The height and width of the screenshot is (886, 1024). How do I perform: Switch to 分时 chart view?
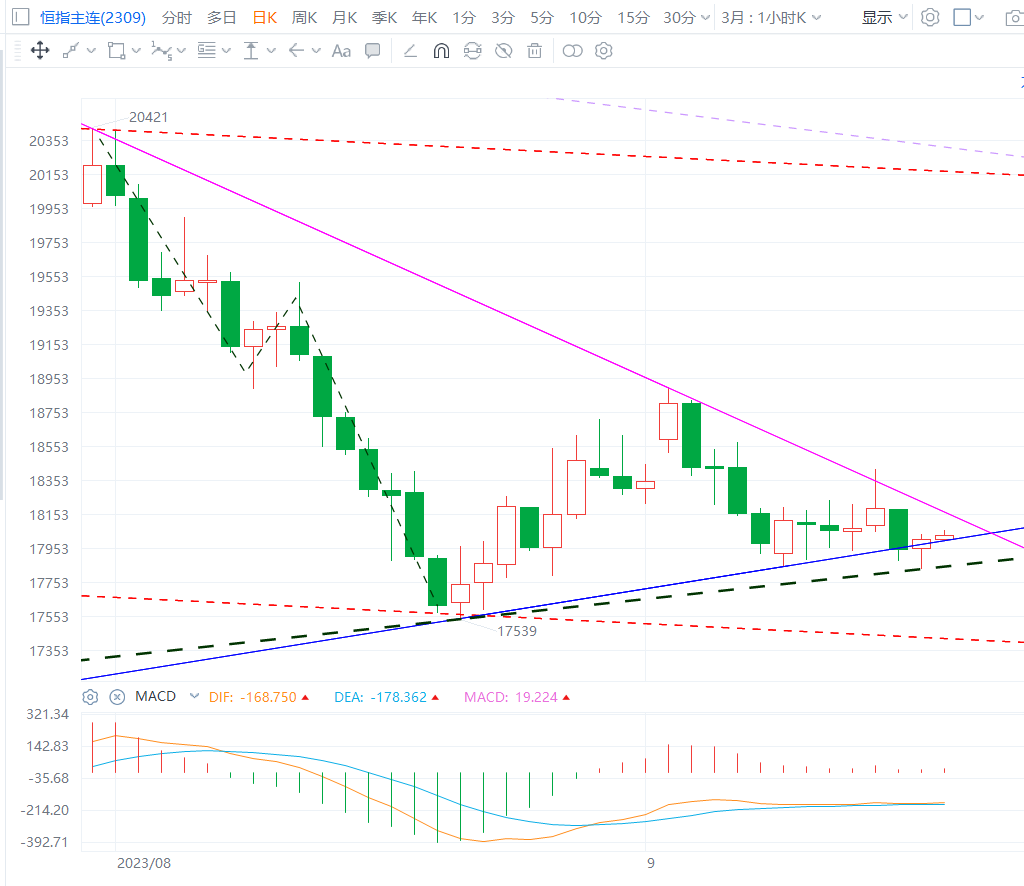pos(177,18)
